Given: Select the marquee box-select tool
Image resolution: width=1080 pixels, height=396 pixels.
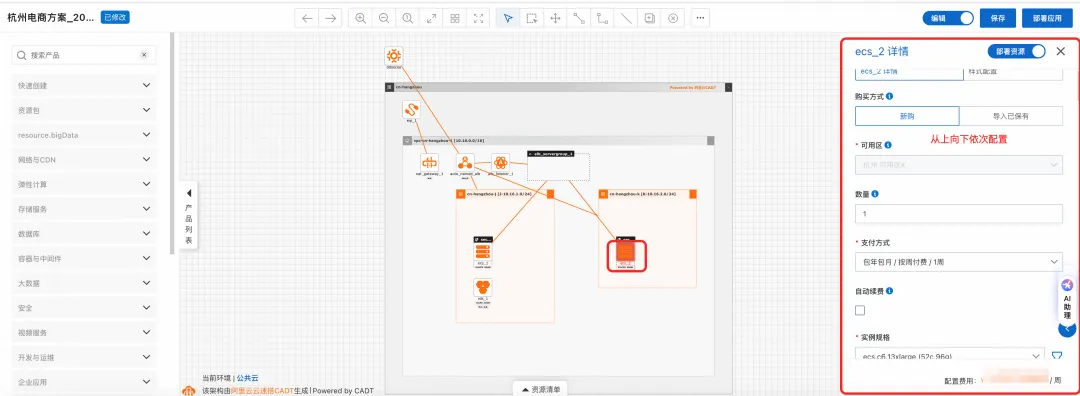Looking at the screenshot, I should (532, 18).
